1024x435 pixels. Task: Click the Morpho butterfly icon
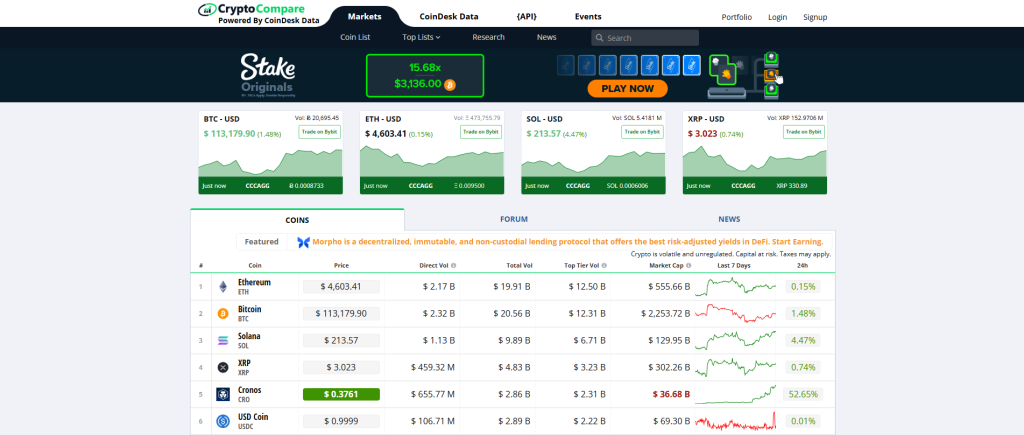tap(303, 242)
